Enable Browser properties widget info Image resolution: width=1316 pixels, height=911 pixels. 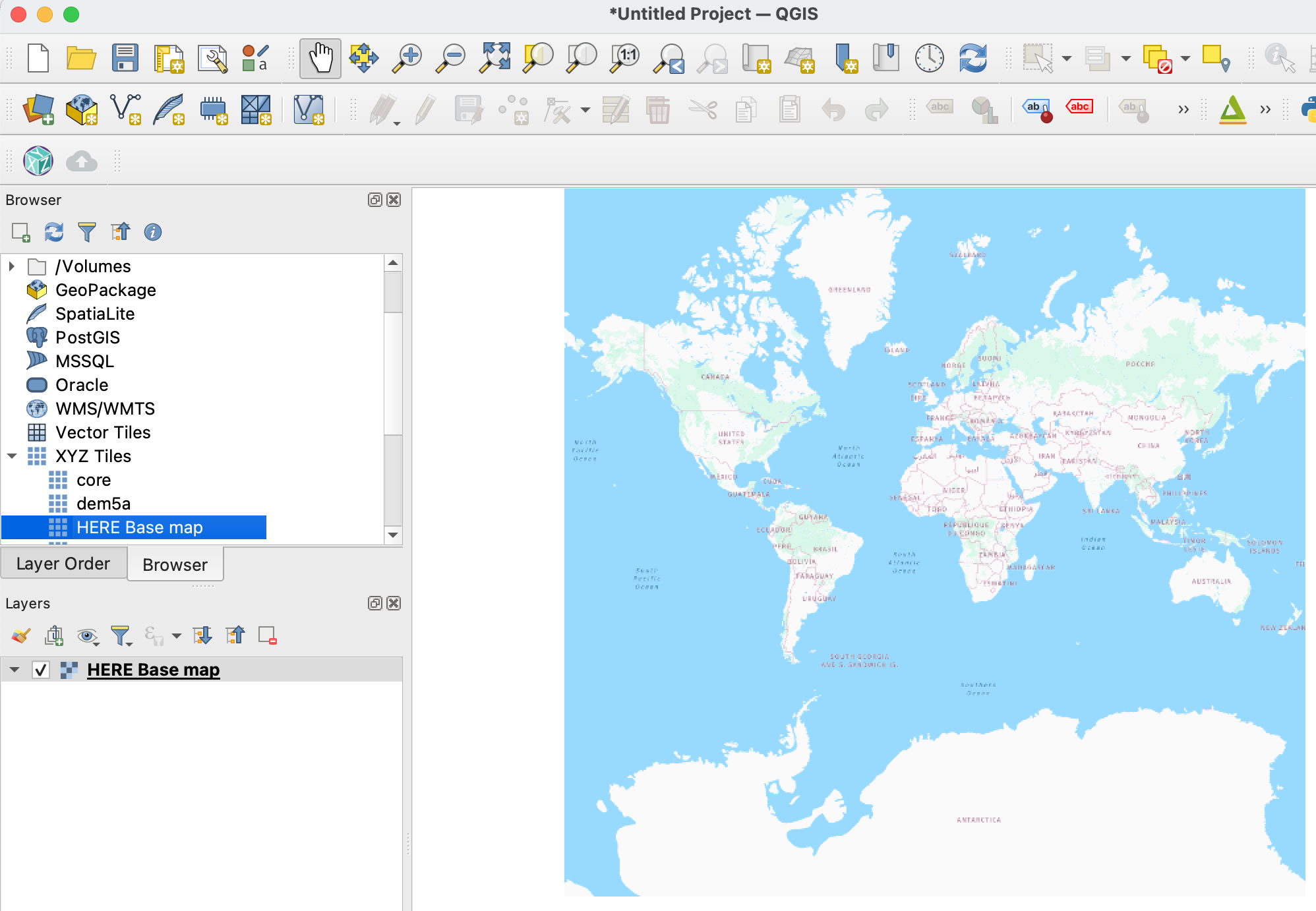153,232
